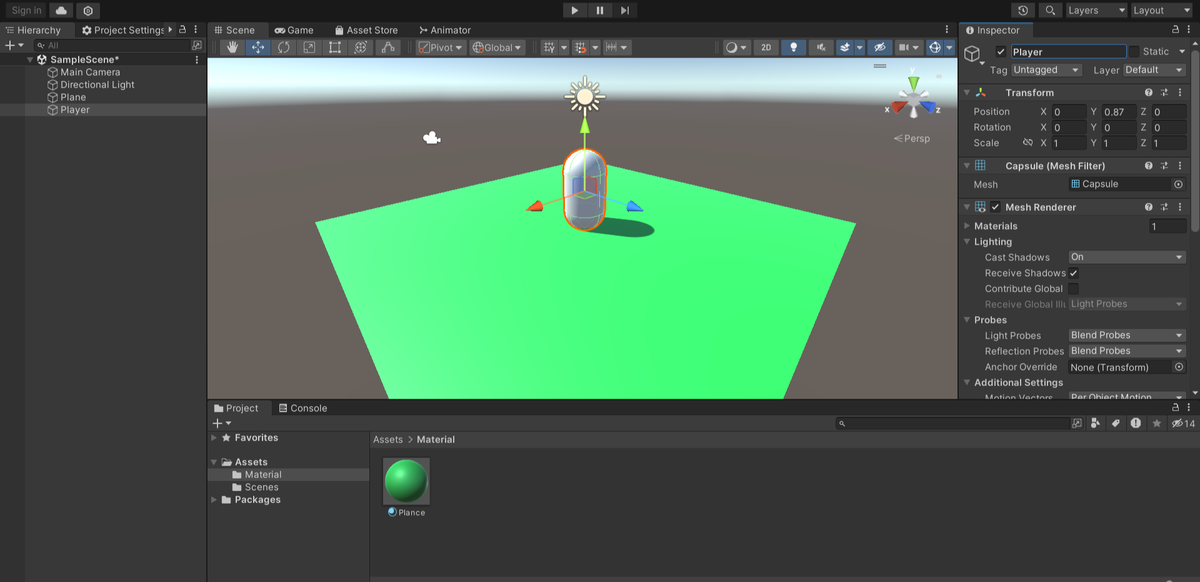1200x582 pixels.
Task: Click the Step frame button
Action: pyautogui.click(x=625, y=10)
